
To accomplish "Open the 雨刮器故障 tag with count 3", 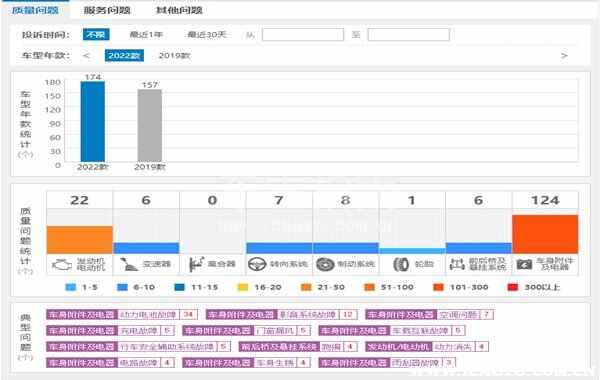I will pyautogui.click(x=387, y=362).
